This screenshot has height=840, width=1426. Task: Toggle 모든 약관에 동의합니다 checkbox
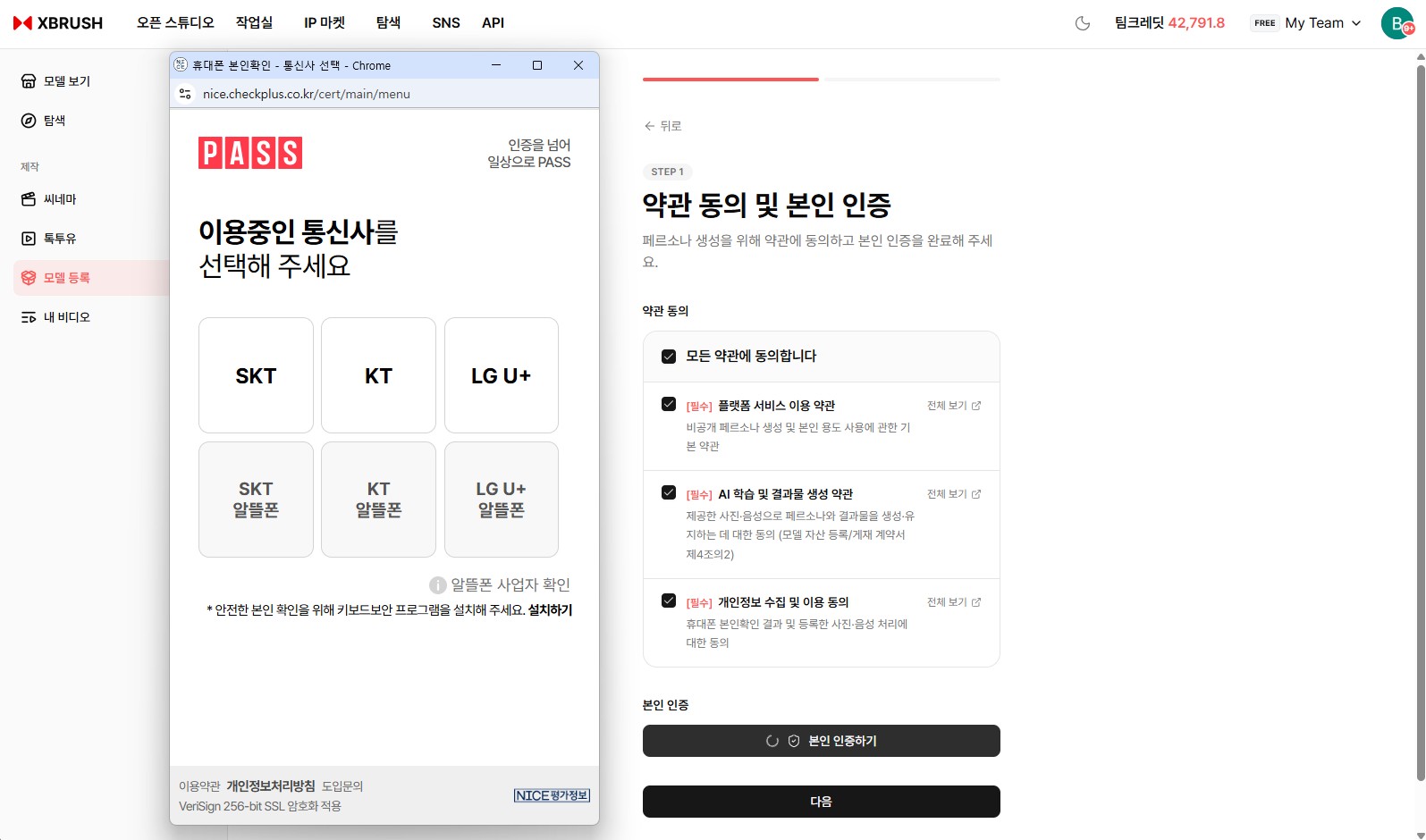pos(669,357)
